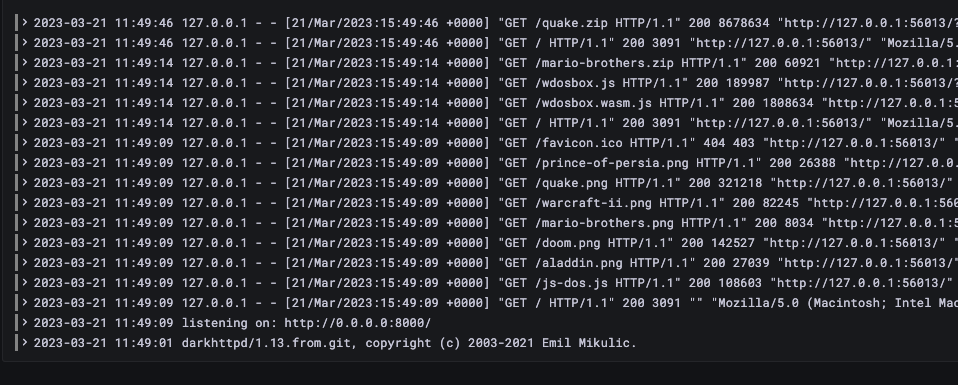Click the http://0.0.0.0:8000/ address text
The width and height of the screenshot is (958, 385).
click(357, 323)
